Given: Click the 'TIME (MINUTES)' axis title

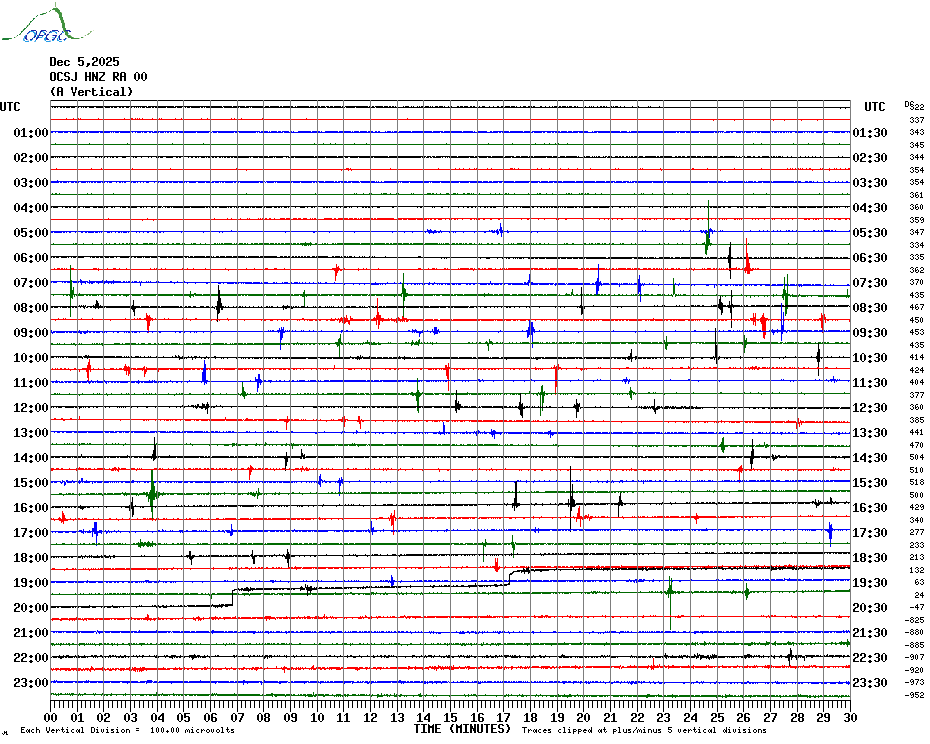Looking at the screenshot, I should tap(462, 729).
